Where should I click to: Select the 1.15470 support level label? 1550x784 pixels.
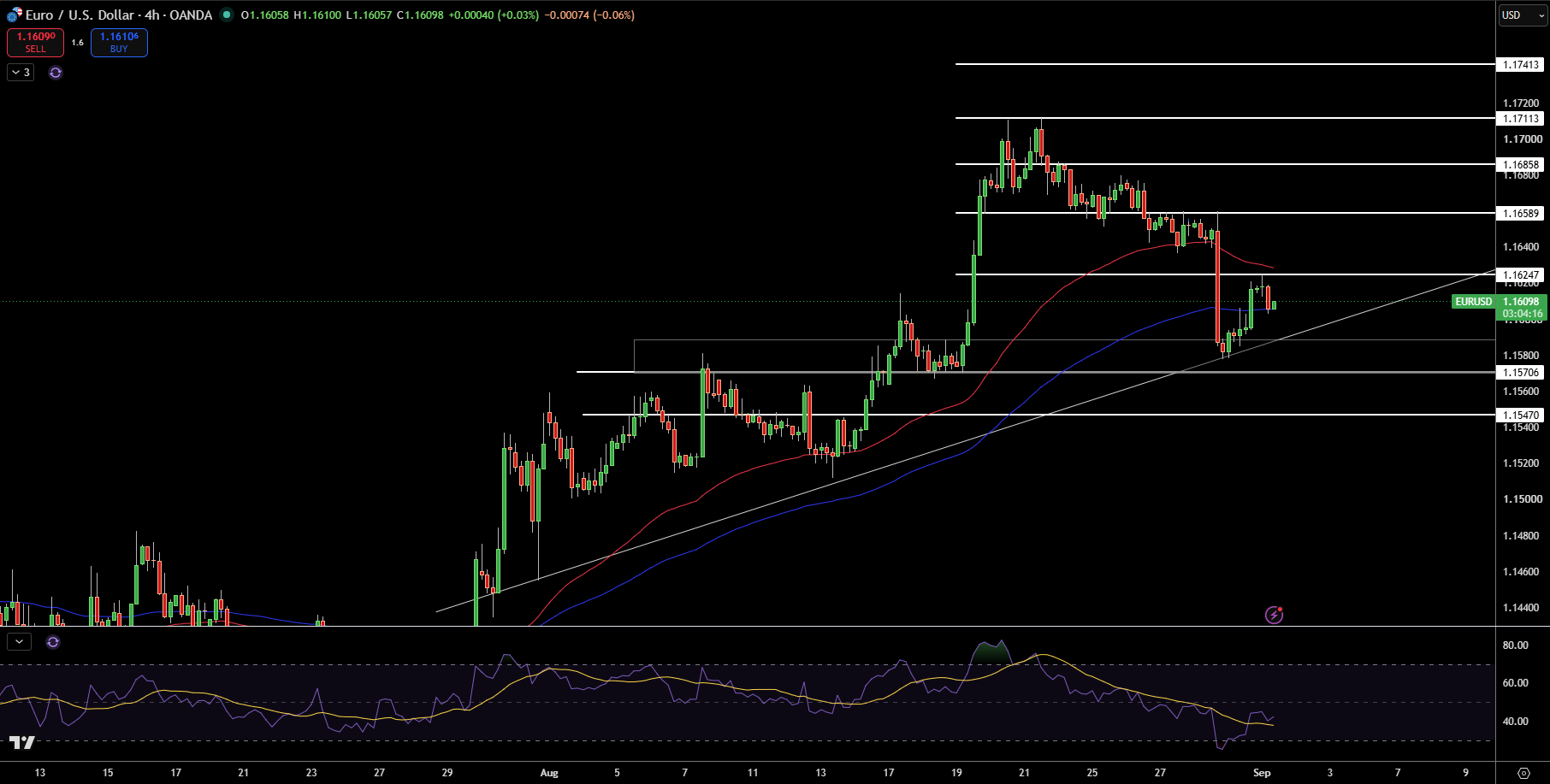(x=1522, y=415)
